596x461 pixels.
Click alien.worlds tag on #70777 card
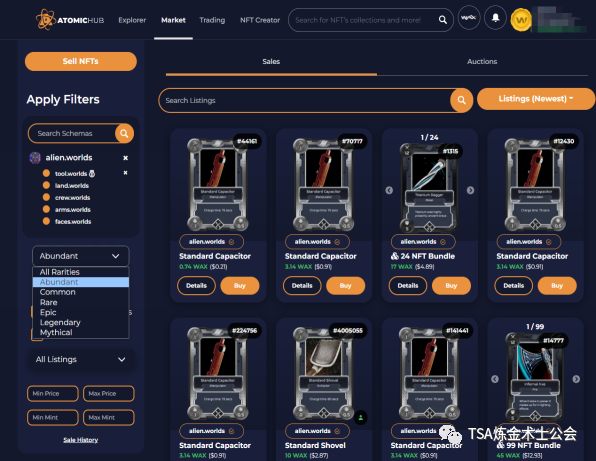point(317,242)
